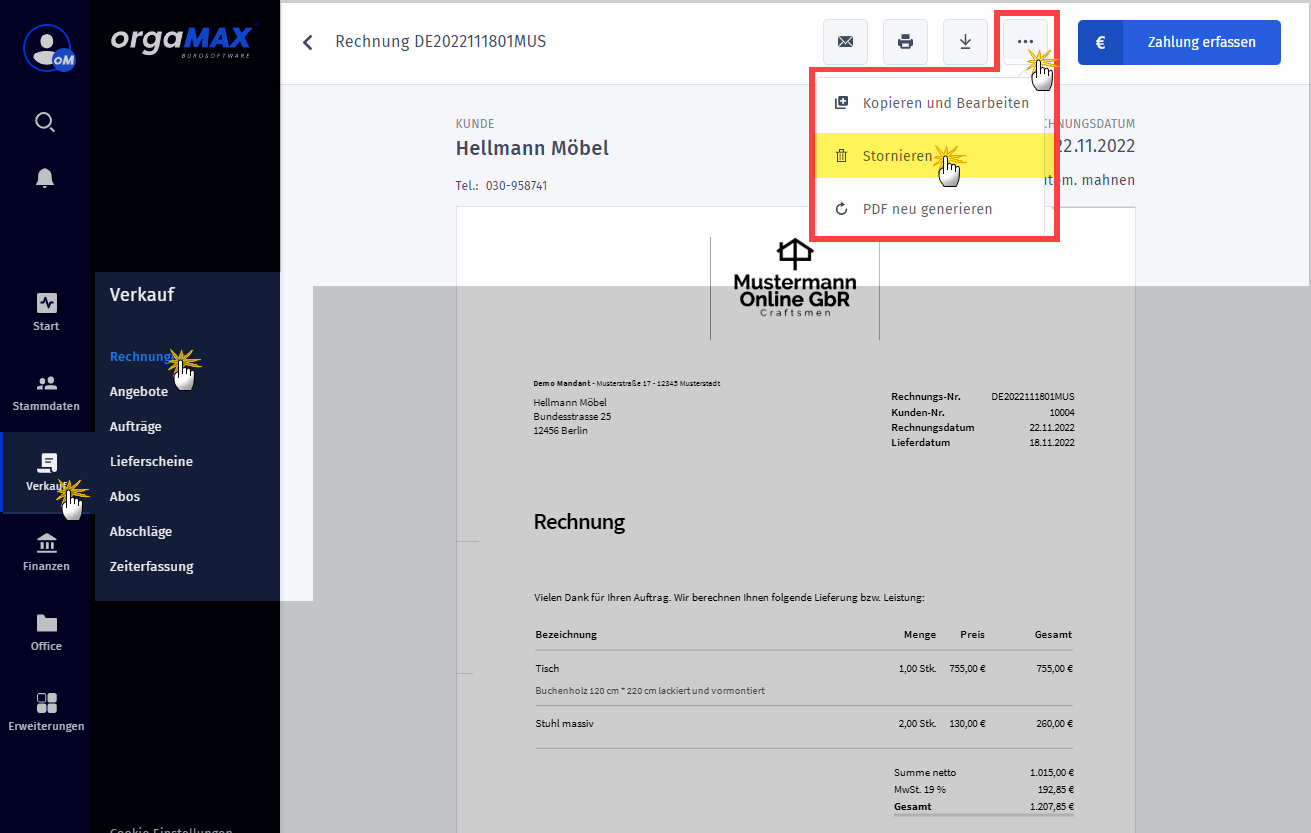Open Aufträge in Verkauf submenu
The height and width of the screenshot is (833, 1311).
point(136,427)
